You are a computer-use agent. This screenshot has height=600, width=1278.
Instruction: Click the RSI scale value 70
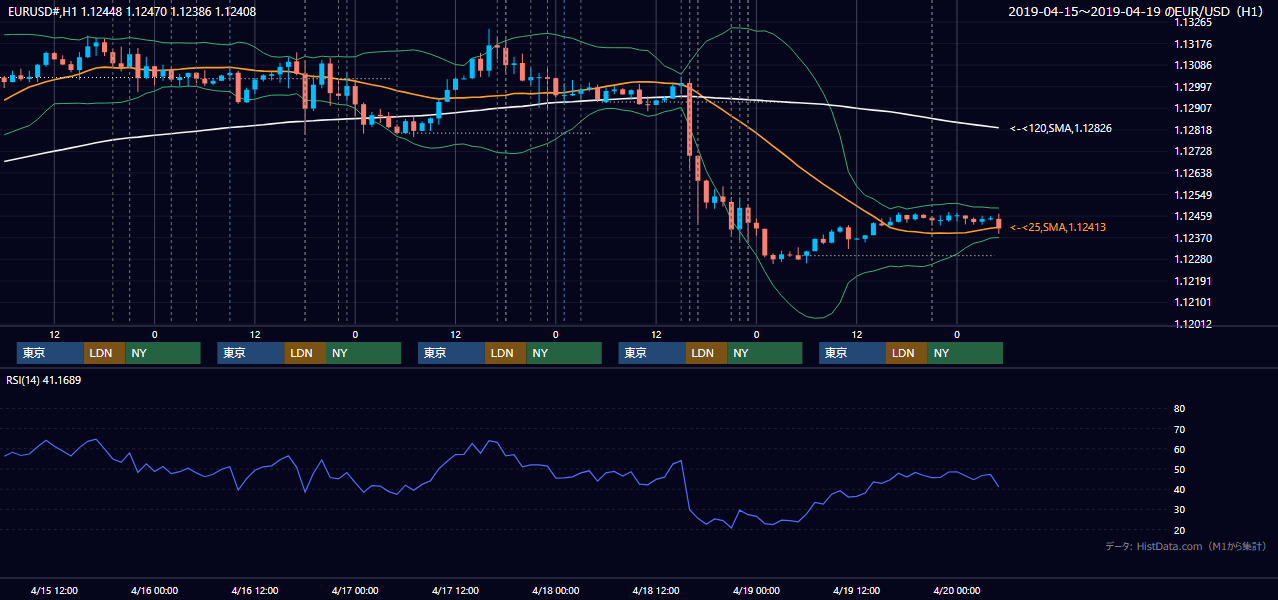(1179, 429)
